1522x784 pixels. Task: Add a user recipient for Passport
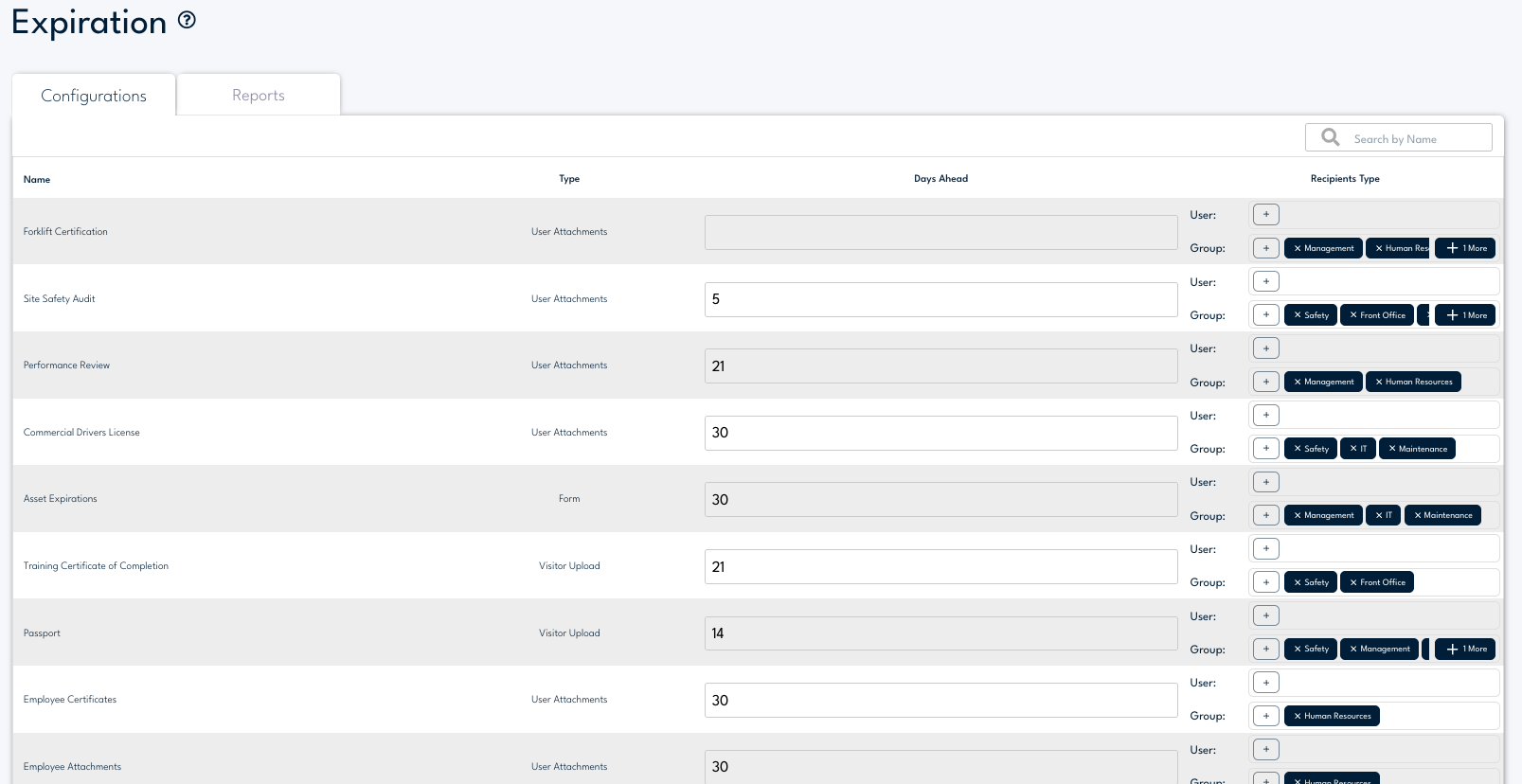[x=1265, y=616]
